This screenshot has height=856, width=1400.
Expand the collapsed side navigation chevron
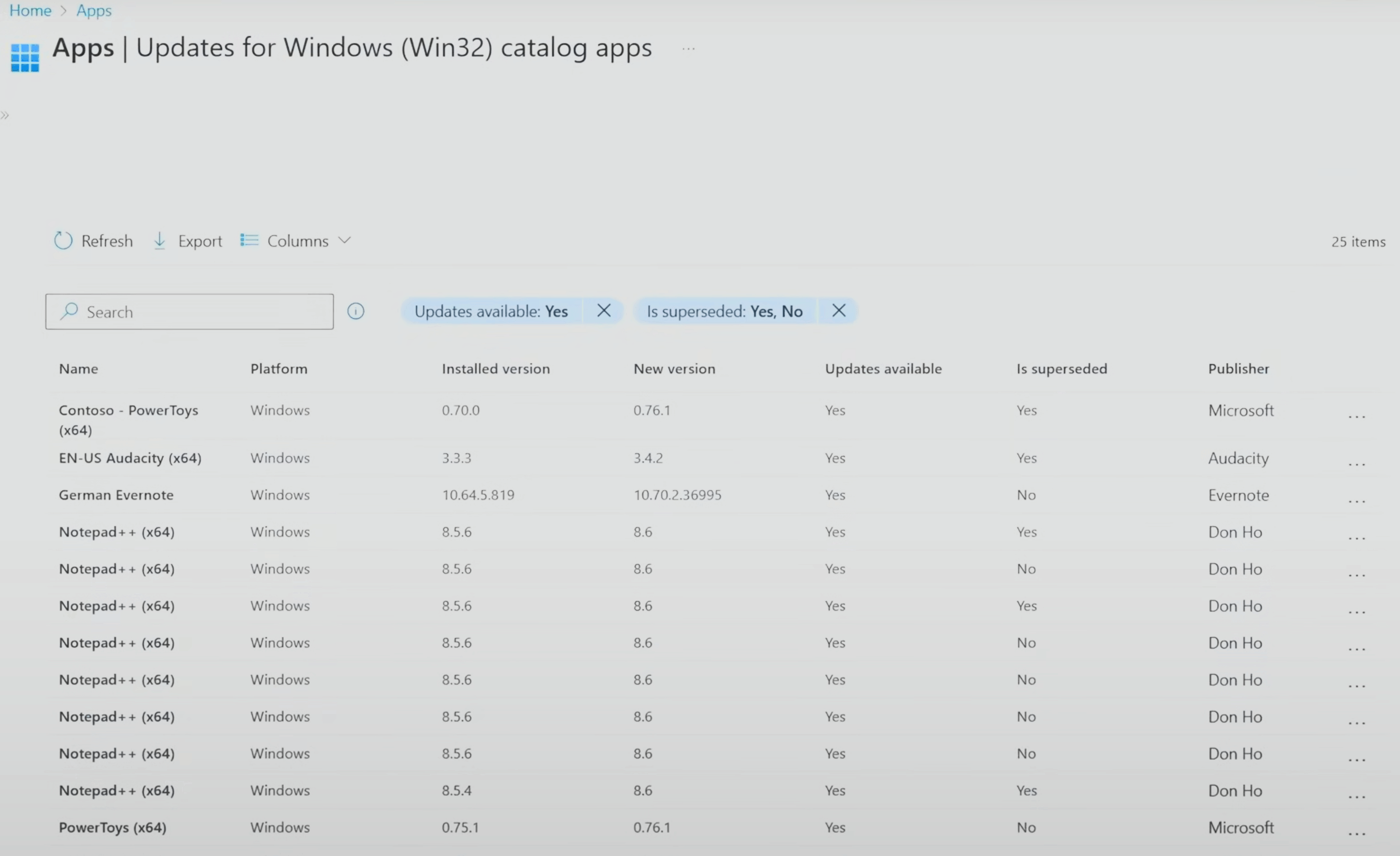click(5, 115)
